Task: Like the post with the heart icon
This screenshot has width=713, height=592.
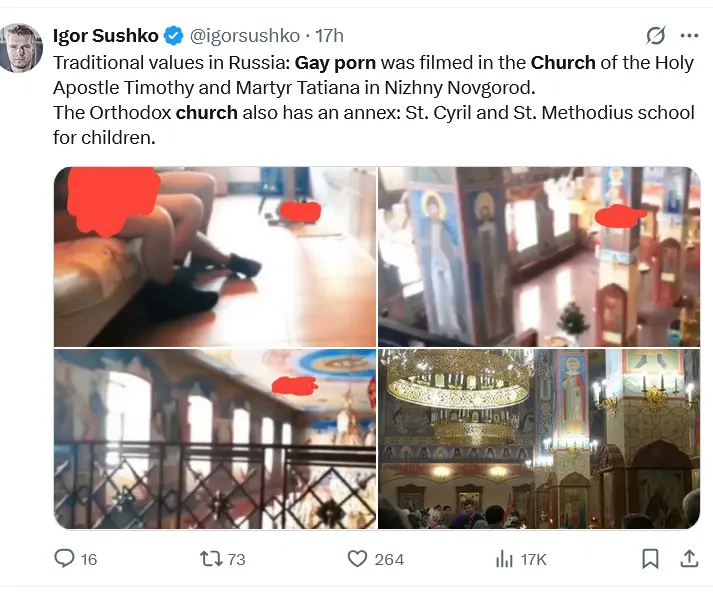Action: click(357, 559)
